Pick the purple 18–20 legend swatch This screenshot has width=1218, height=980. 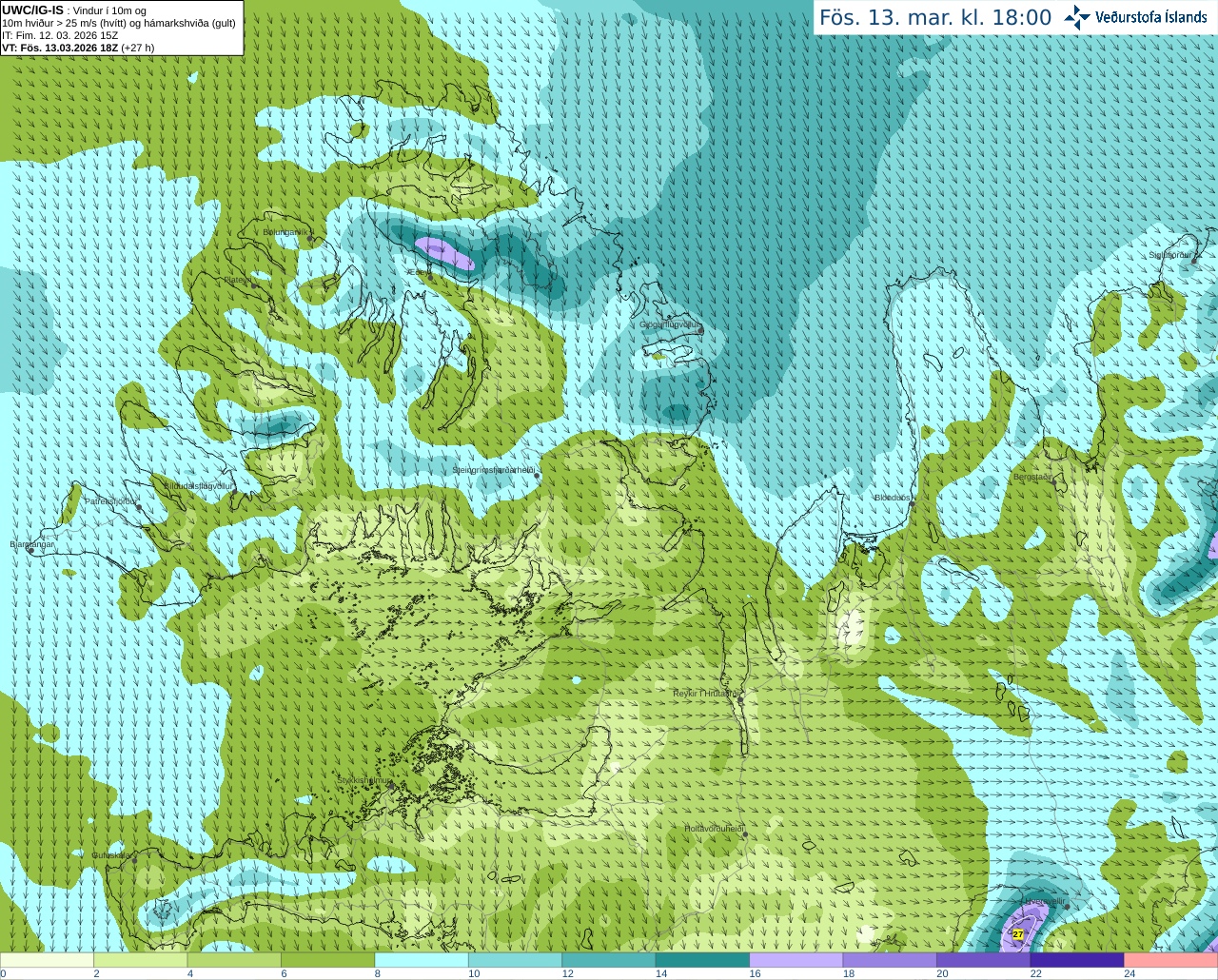click(x=891, y=960)
